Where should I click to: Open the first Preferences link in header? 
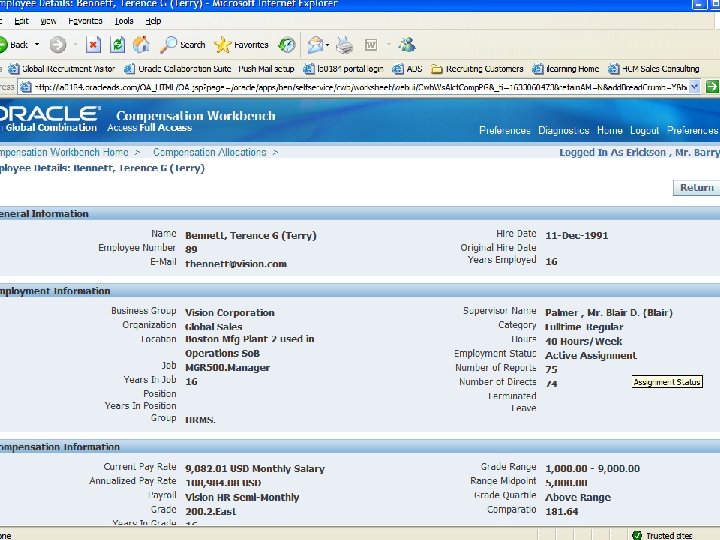tap(505, 130)
